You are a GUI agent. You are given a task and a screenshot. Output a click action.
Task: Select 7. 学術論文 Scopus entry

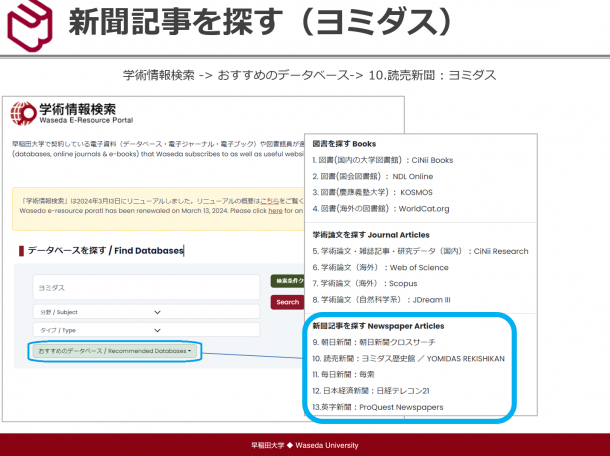365,284
